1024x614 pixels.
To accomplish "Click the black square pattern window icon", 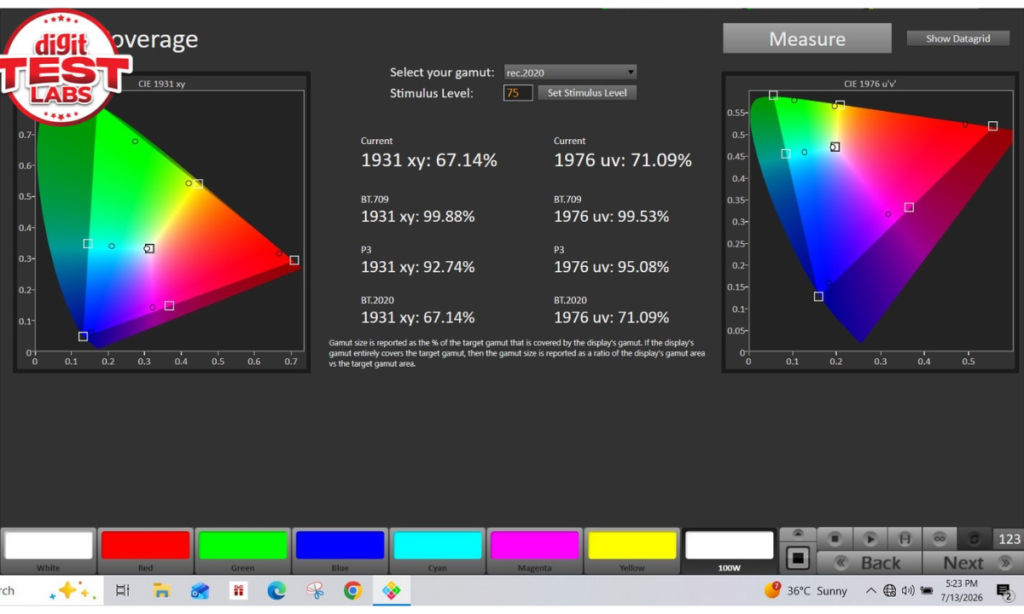I will (x=797, y=558).
